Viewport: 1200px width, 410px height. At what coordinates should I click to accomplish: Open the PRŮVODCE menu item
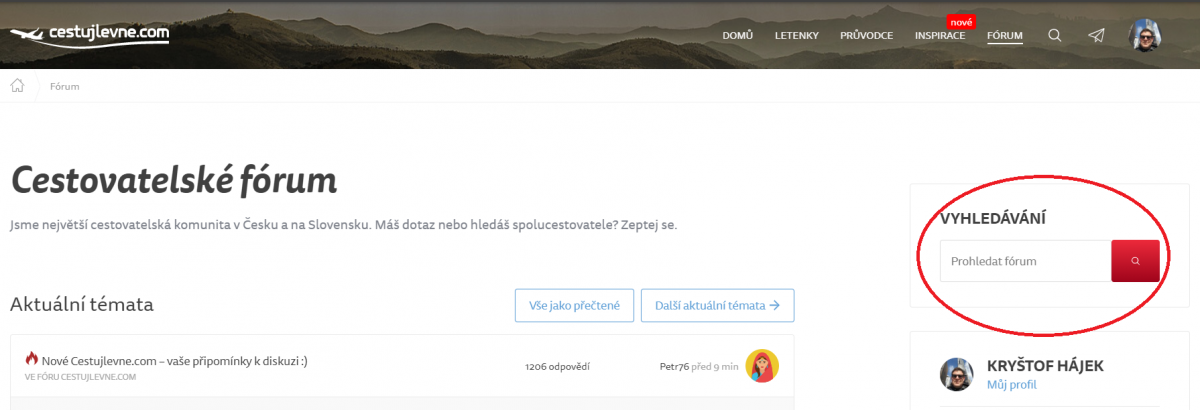866,36
